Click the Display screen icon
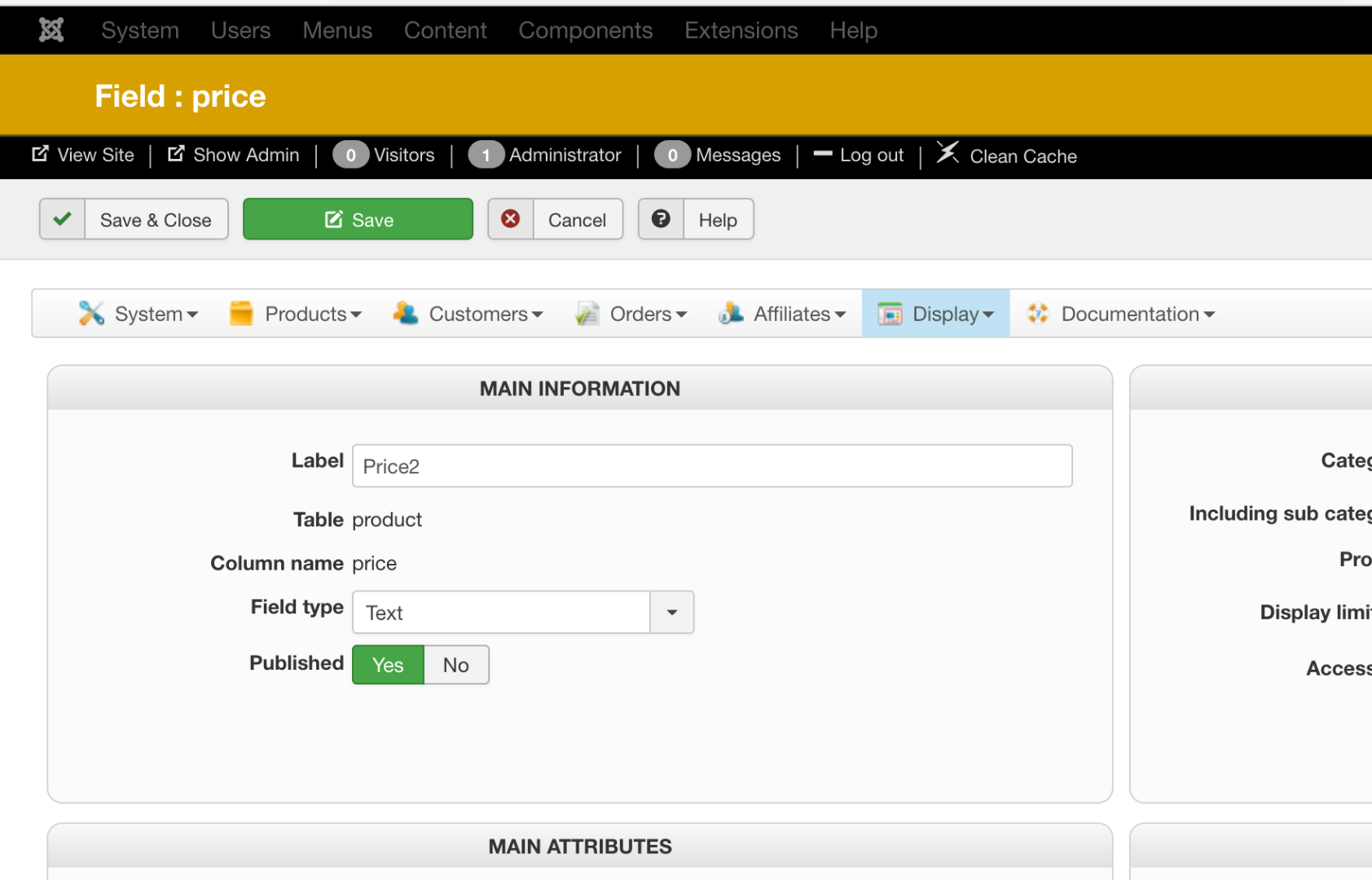The height and width of the screenshot is (880, 1372). coord(890,313)
